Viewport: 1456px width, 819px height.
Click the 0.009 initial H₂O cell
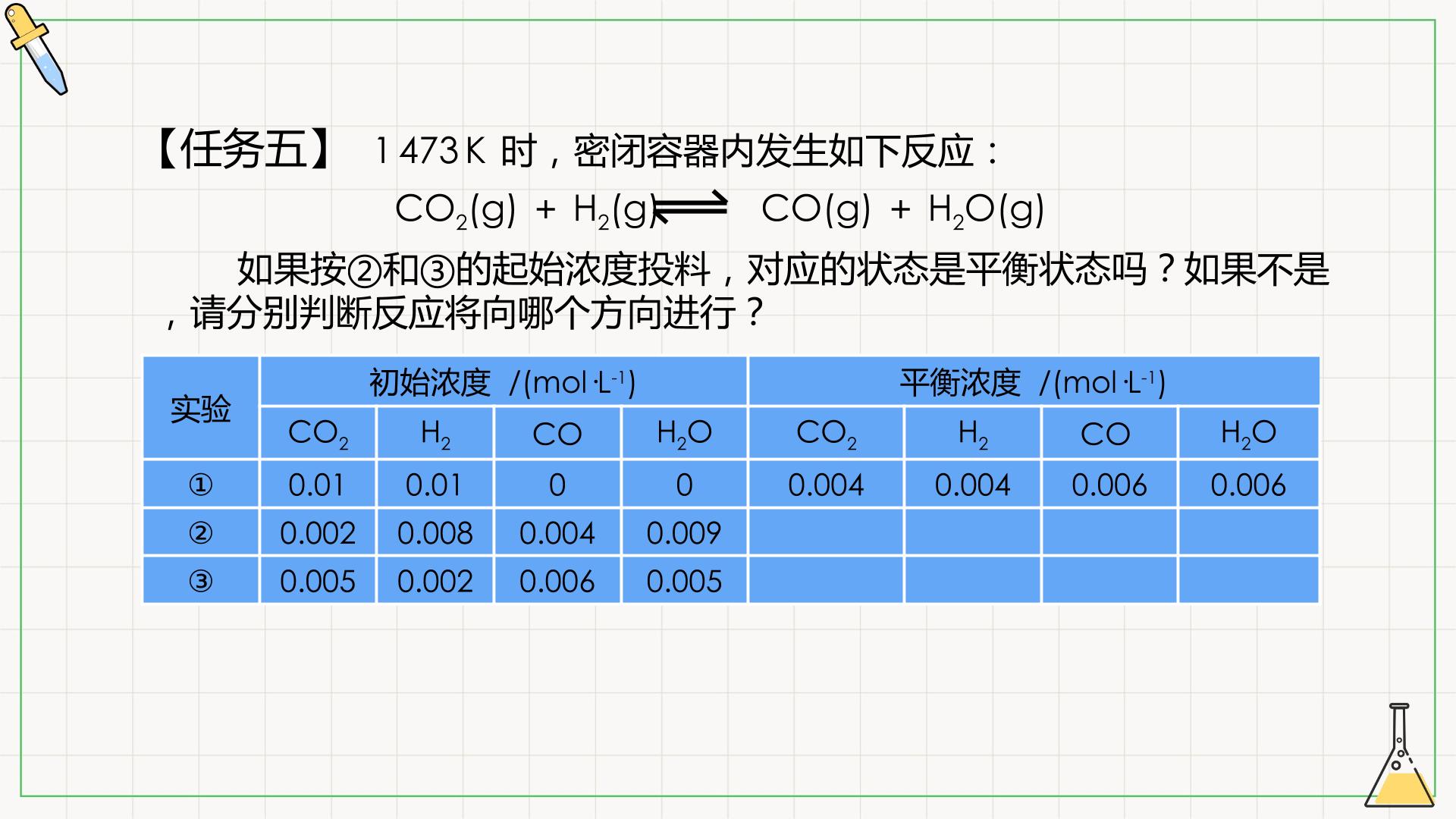click(x=684, y=532)
